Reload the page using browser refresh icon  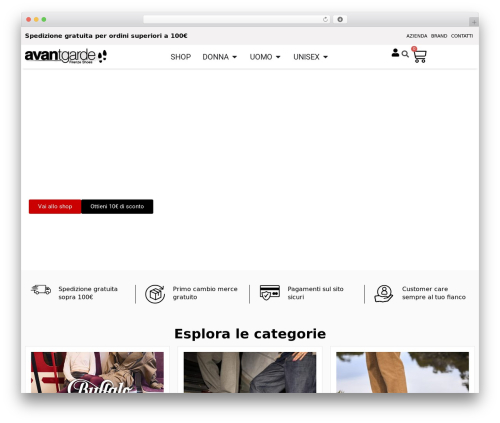tap(325, 20)
